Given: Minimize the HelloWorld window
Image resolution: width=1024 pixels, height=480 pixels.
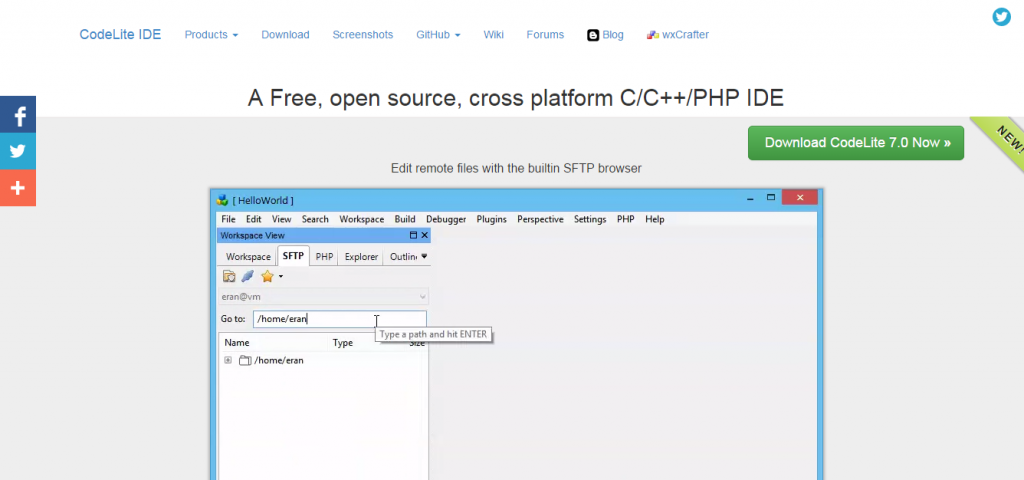Looking at the screenshot, I should point(750,197).
